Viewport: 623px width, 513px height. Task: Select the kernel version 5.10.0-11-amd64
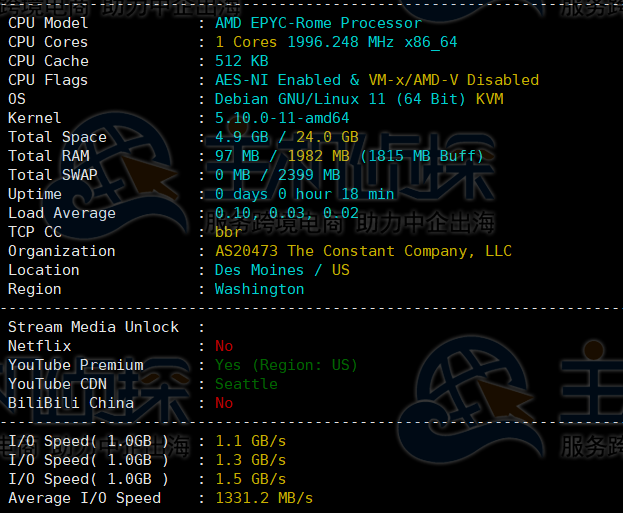tap(282, 118)
